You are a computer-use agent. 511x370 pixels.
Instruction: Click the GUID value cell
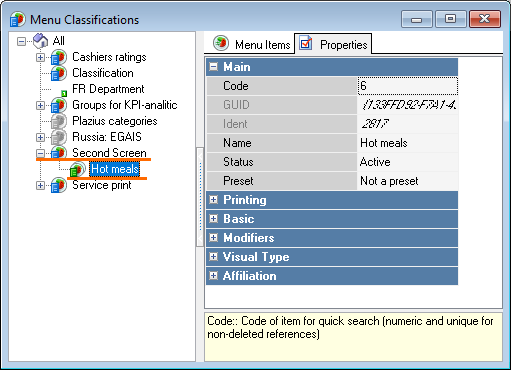(408, 105)
